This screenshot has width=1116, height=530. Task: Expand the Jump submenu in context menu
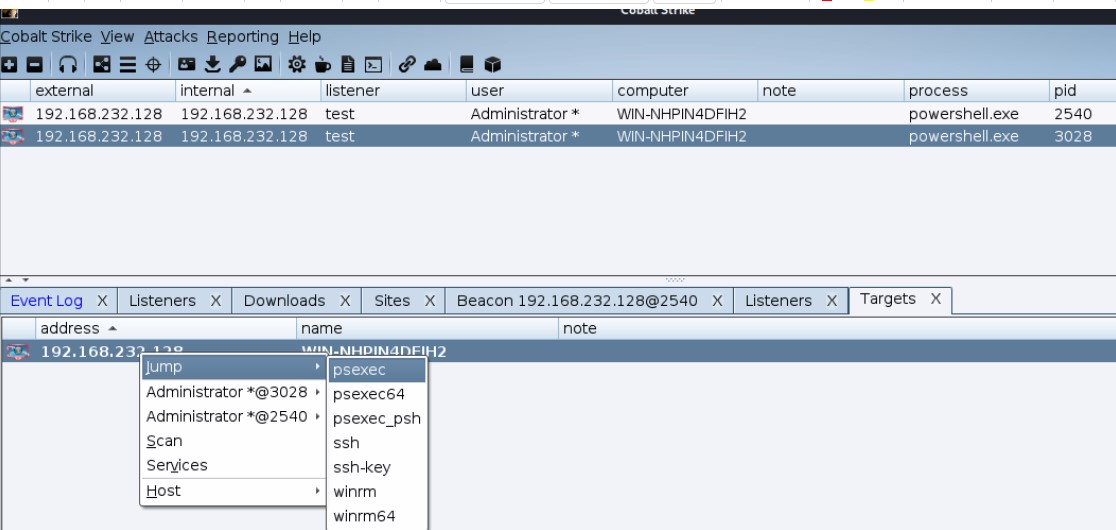[233, 367]
